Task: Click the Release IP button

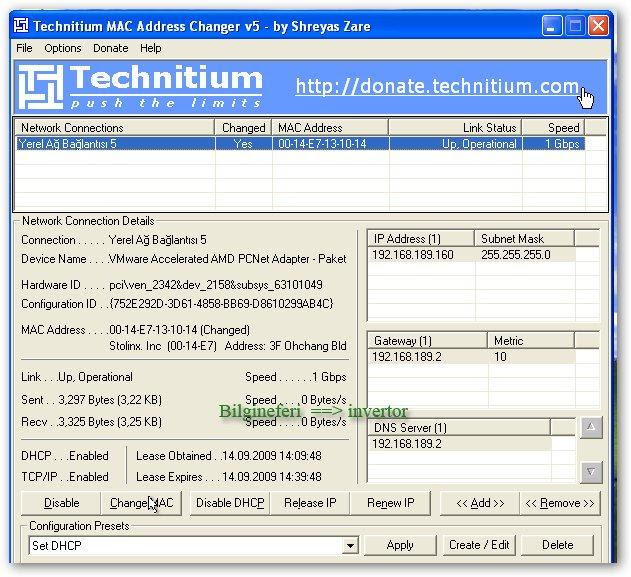Action: pos(310,503)
